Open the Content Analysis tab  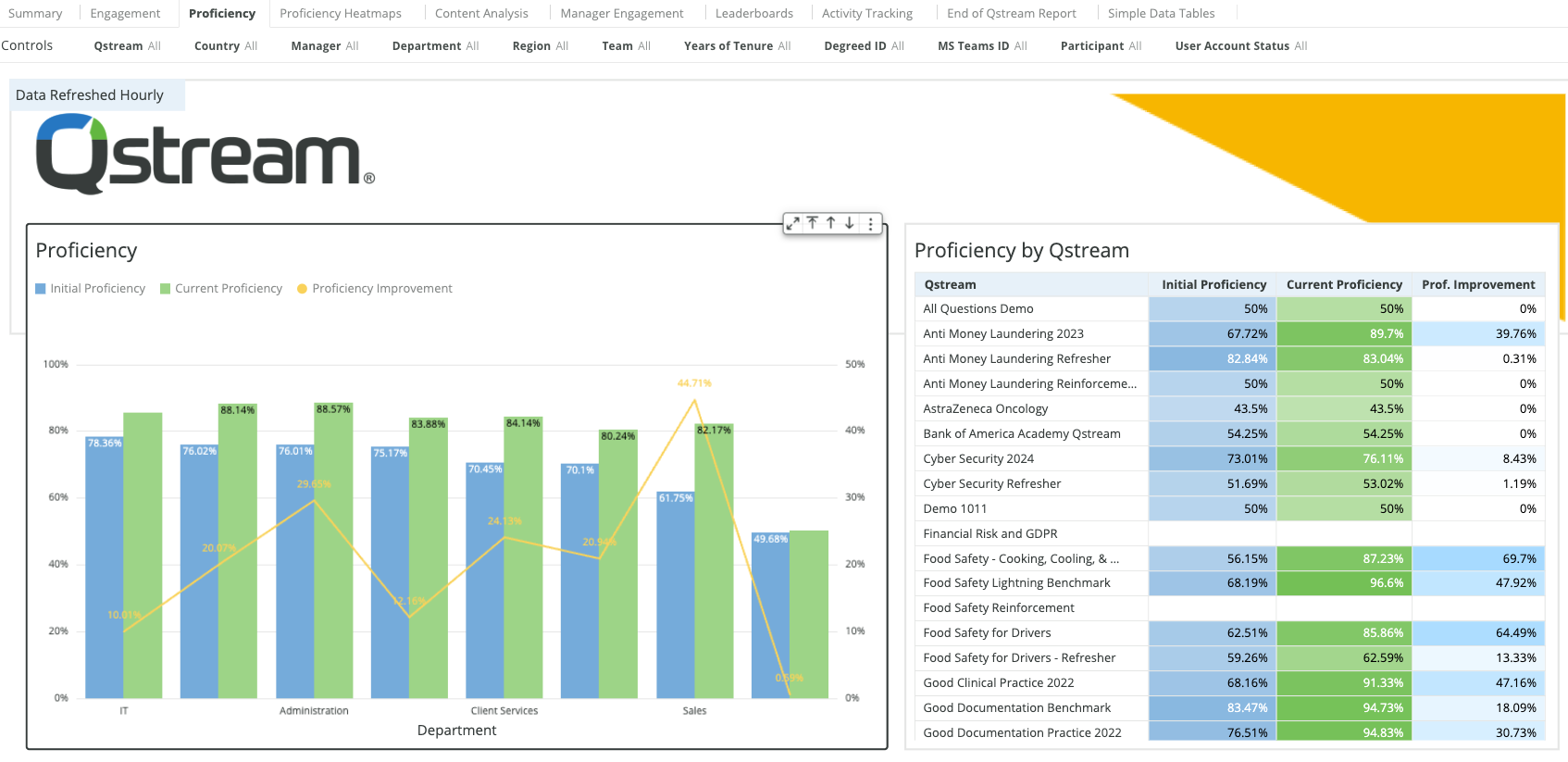click(x=481, y=14)
